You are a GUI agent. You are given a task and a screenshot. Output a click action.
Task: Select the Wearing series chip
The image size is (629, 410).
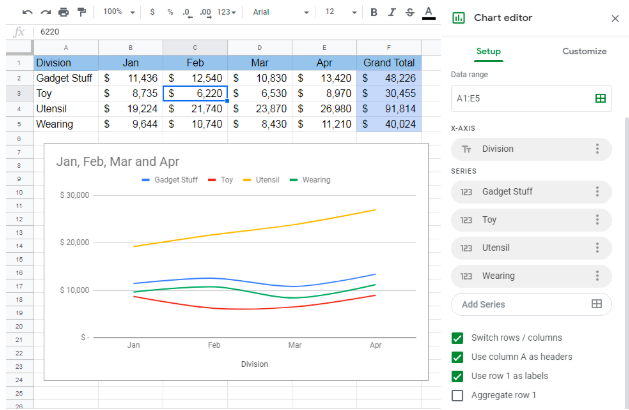point(531,276)
